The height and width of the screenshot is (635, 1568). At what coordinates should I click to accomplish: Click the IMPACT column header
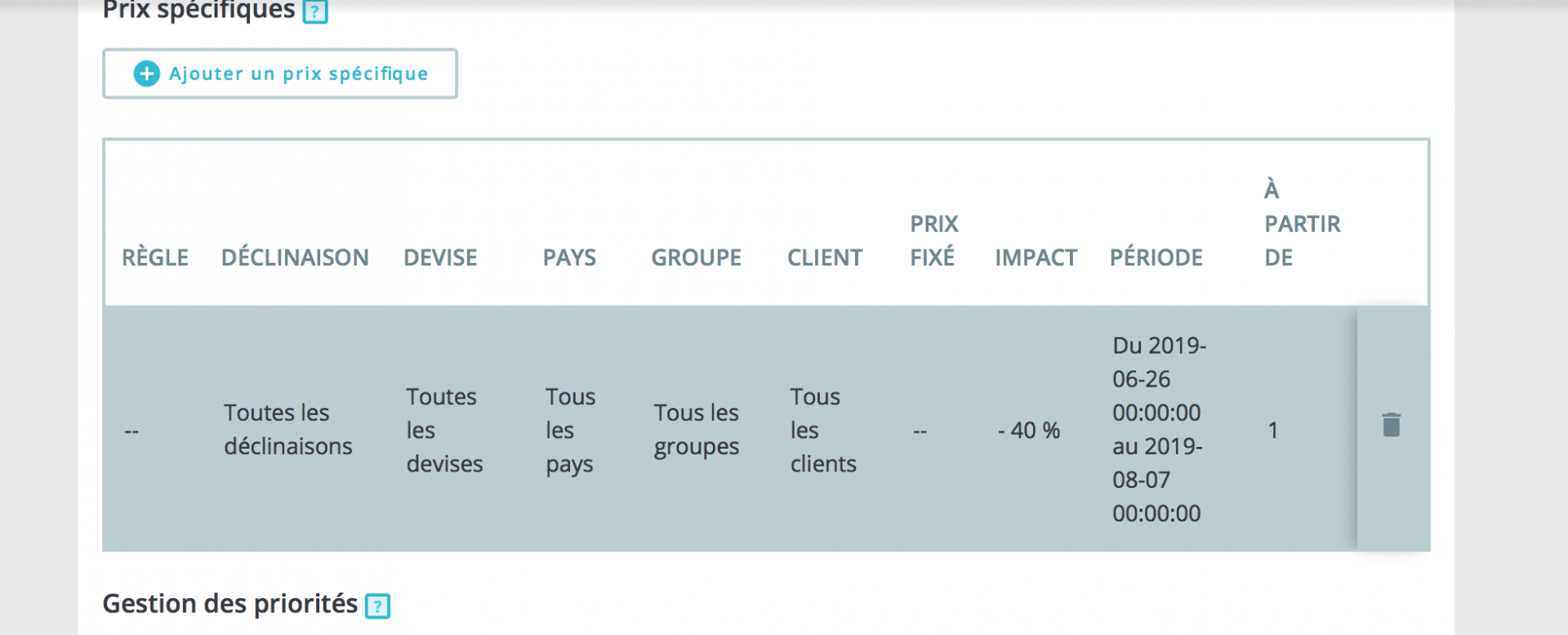[x=1036, y=257]
